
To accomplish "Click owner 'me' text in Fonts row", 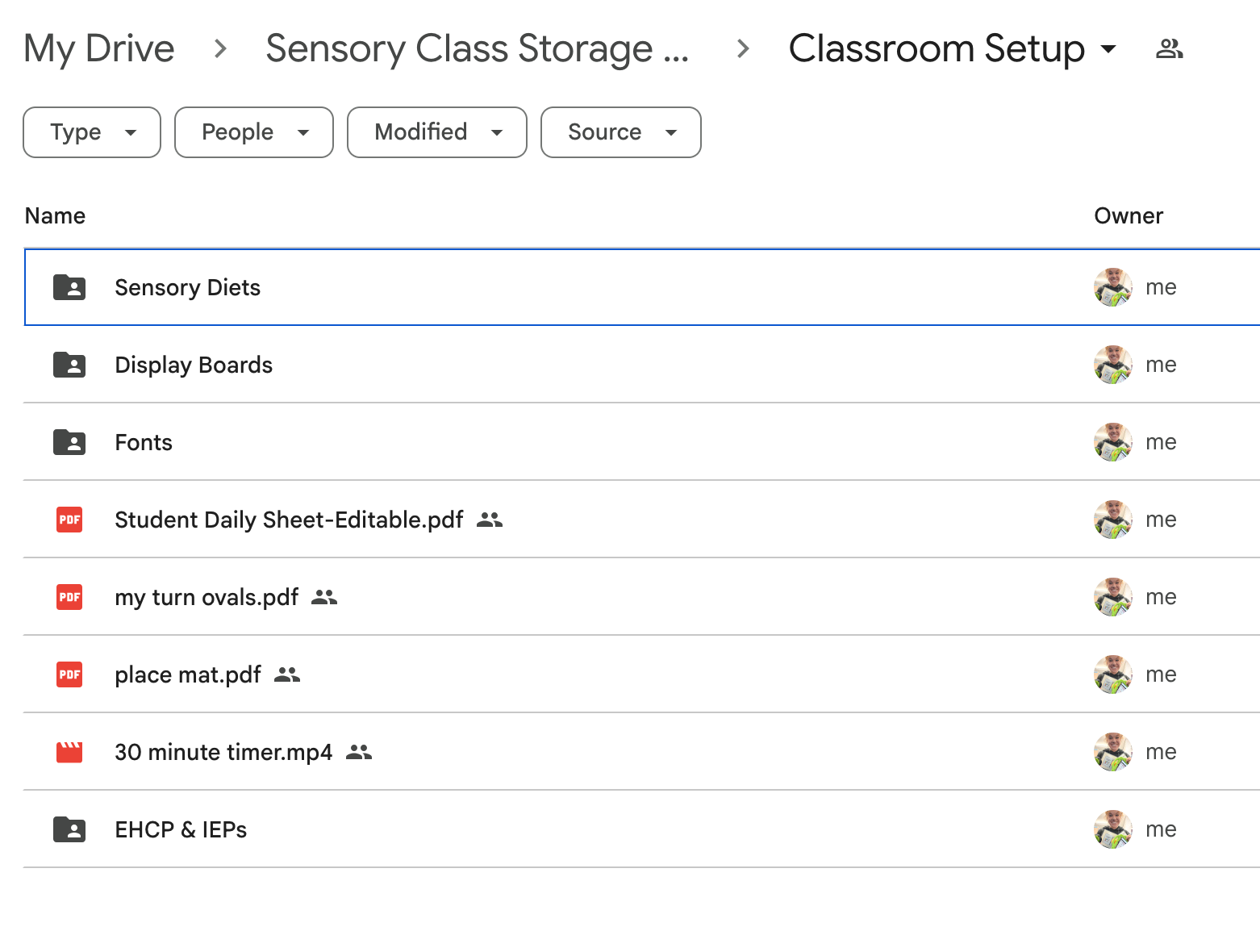I will tap(1161, 443).
